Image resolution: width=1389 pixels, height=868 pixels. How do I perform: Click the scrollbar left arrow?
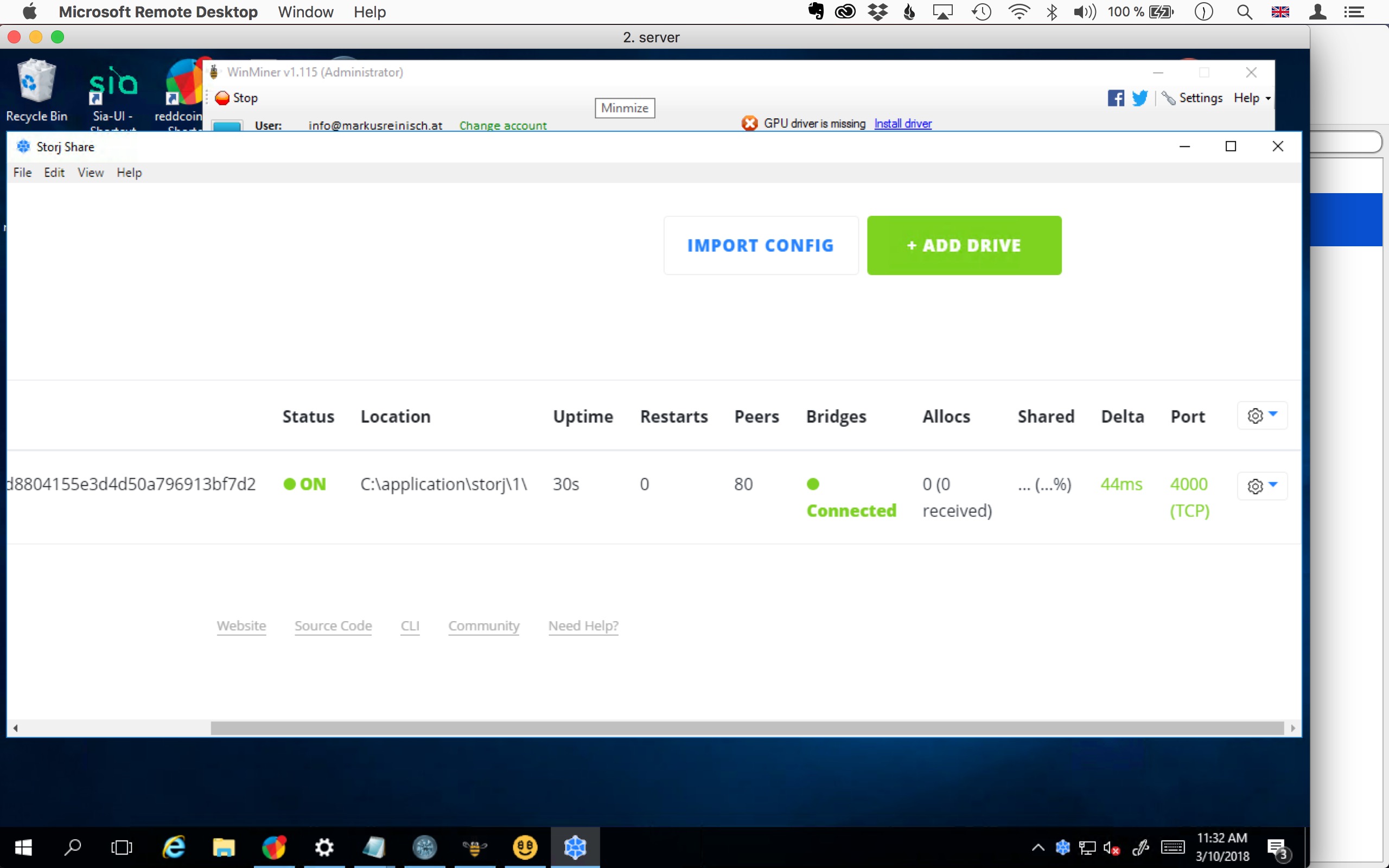pyautogui.click(x=16, y=728)
